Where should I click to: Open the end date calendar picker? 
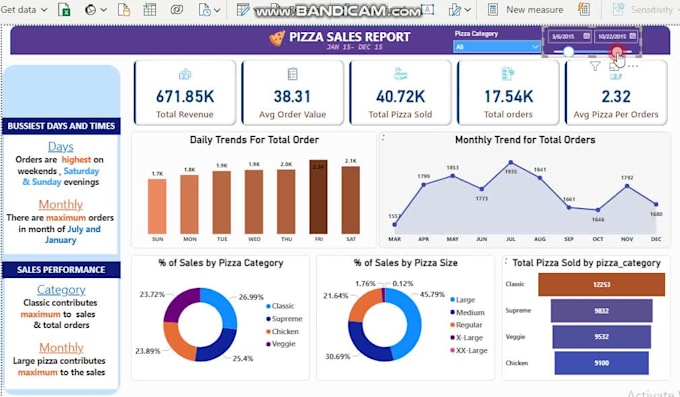coord(632,36)
